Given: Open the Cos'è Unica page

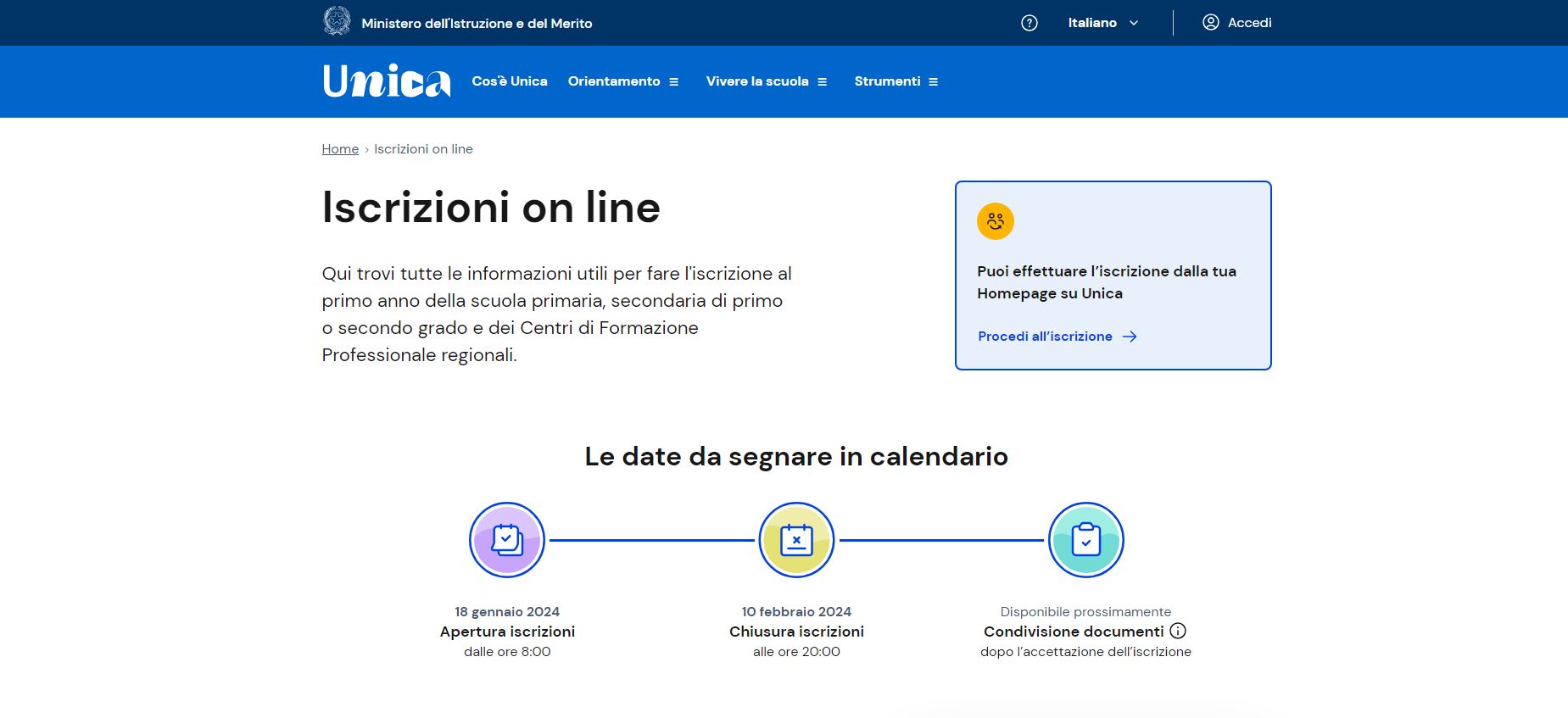Looking at the screenshot, I should coord(510,81).
